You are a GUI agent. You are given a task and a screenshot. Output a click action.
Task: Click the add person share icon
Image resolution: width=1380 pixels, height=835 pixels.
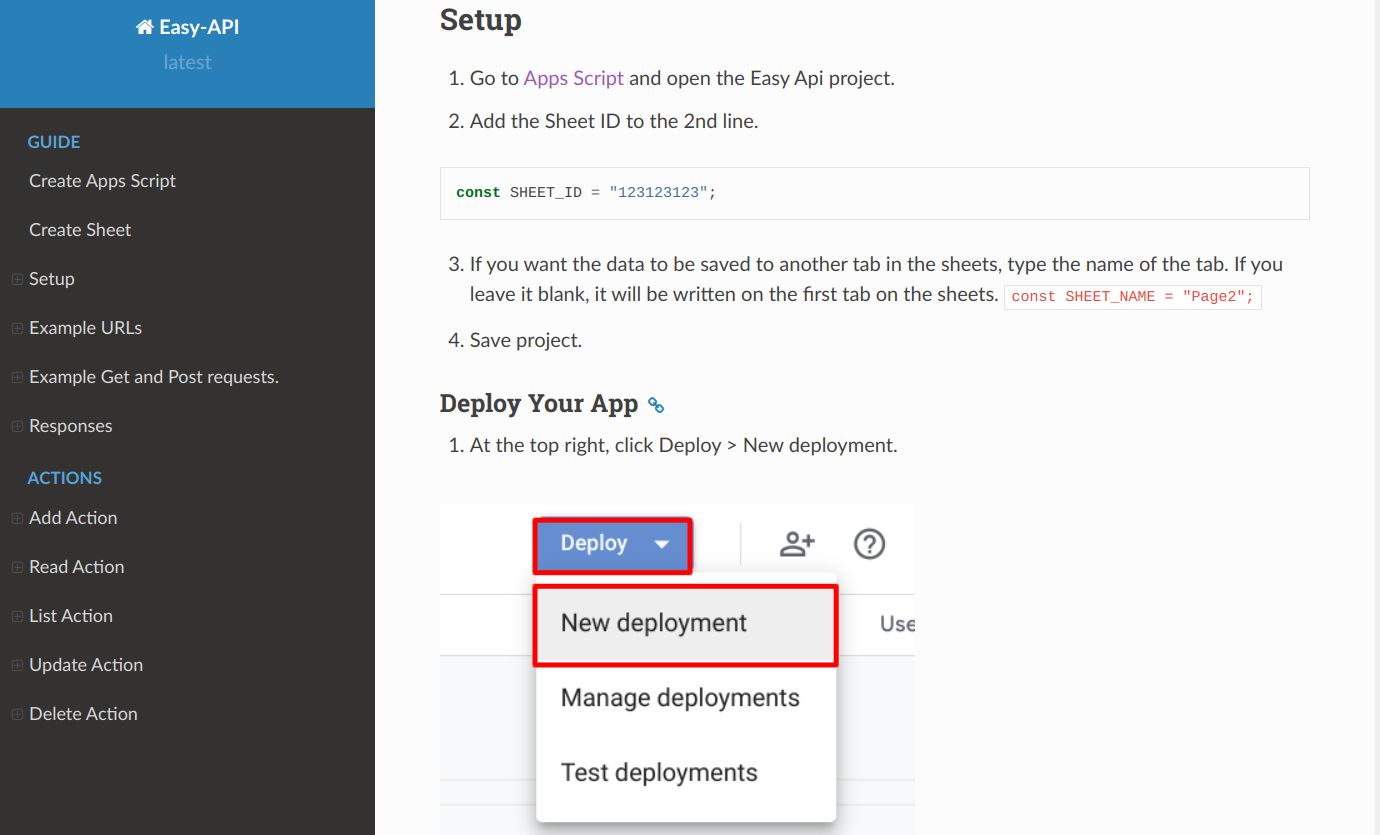797,544
